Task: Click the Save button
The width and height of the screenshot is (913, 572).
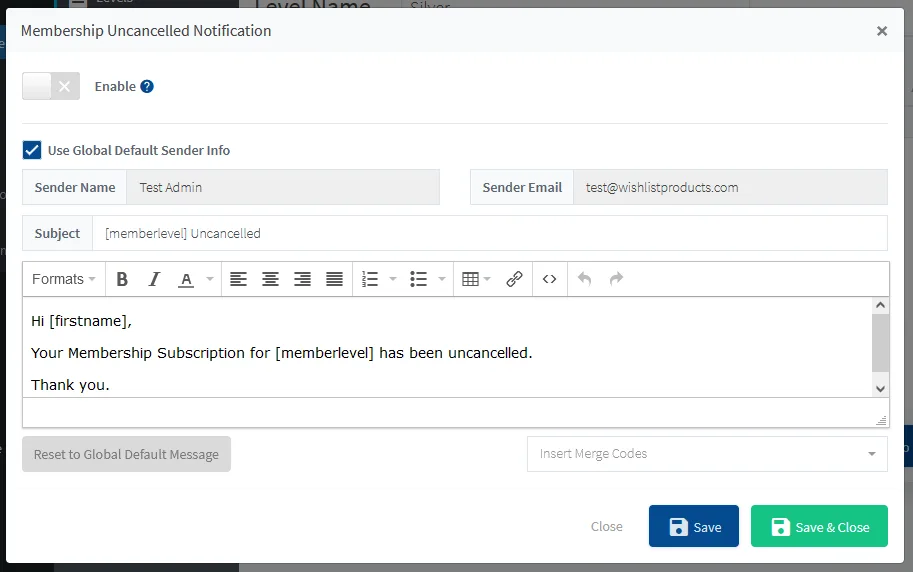Action: coord(693,526)
